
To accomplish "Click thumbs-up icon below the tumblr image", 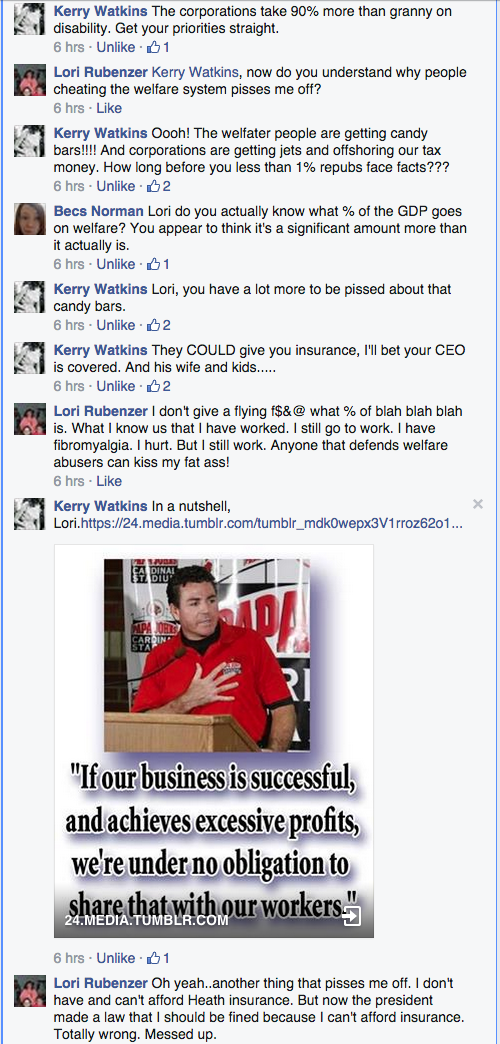I will coord(154,958).
